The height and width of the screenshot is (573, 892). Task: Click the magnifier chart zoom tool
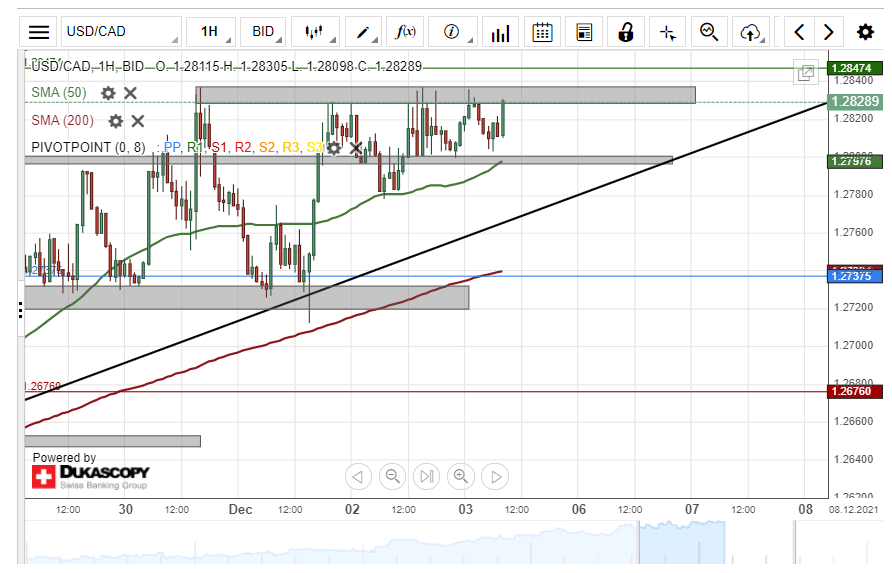coord(709,32)
